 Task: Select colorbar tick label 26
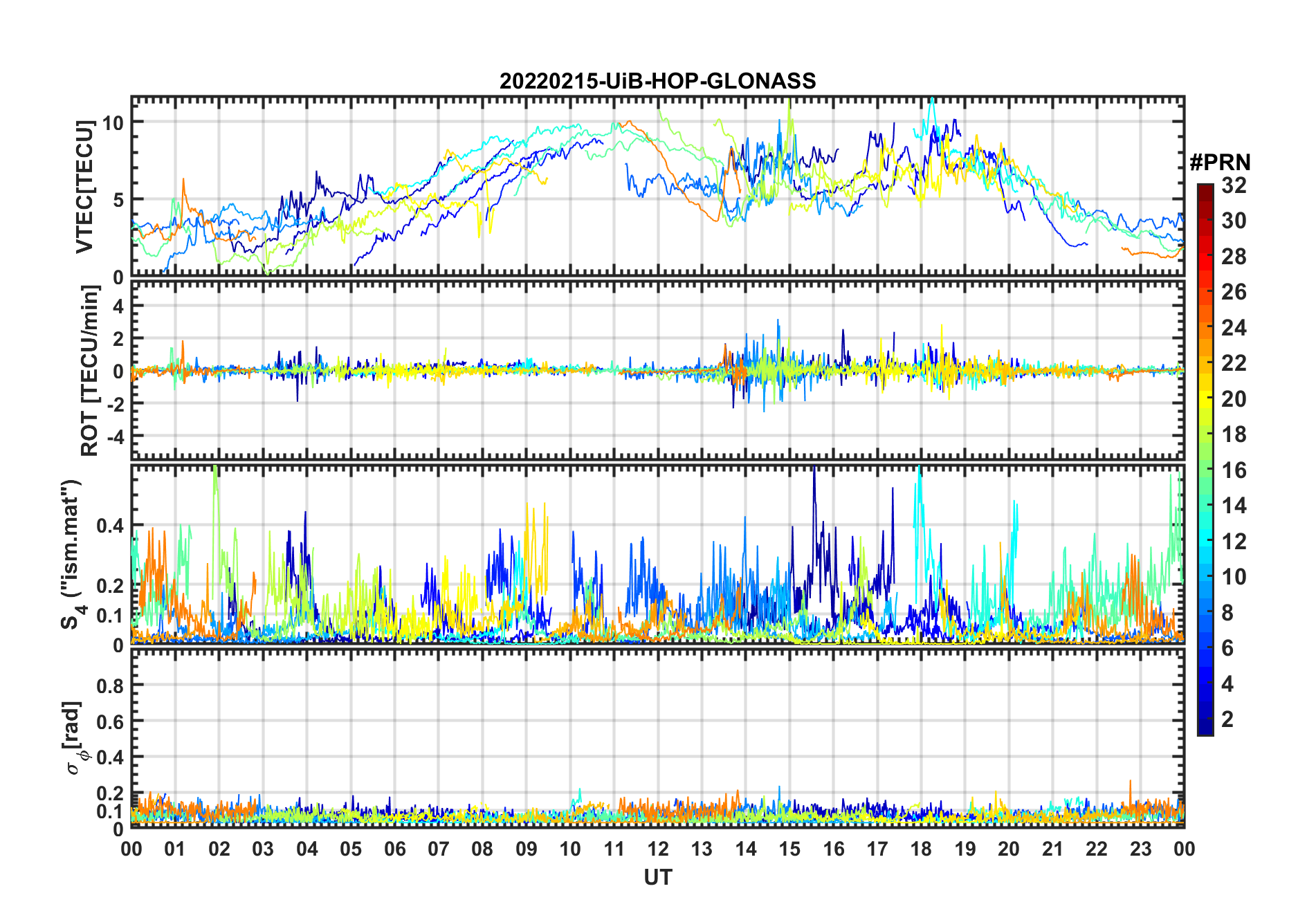point(1234,292)
